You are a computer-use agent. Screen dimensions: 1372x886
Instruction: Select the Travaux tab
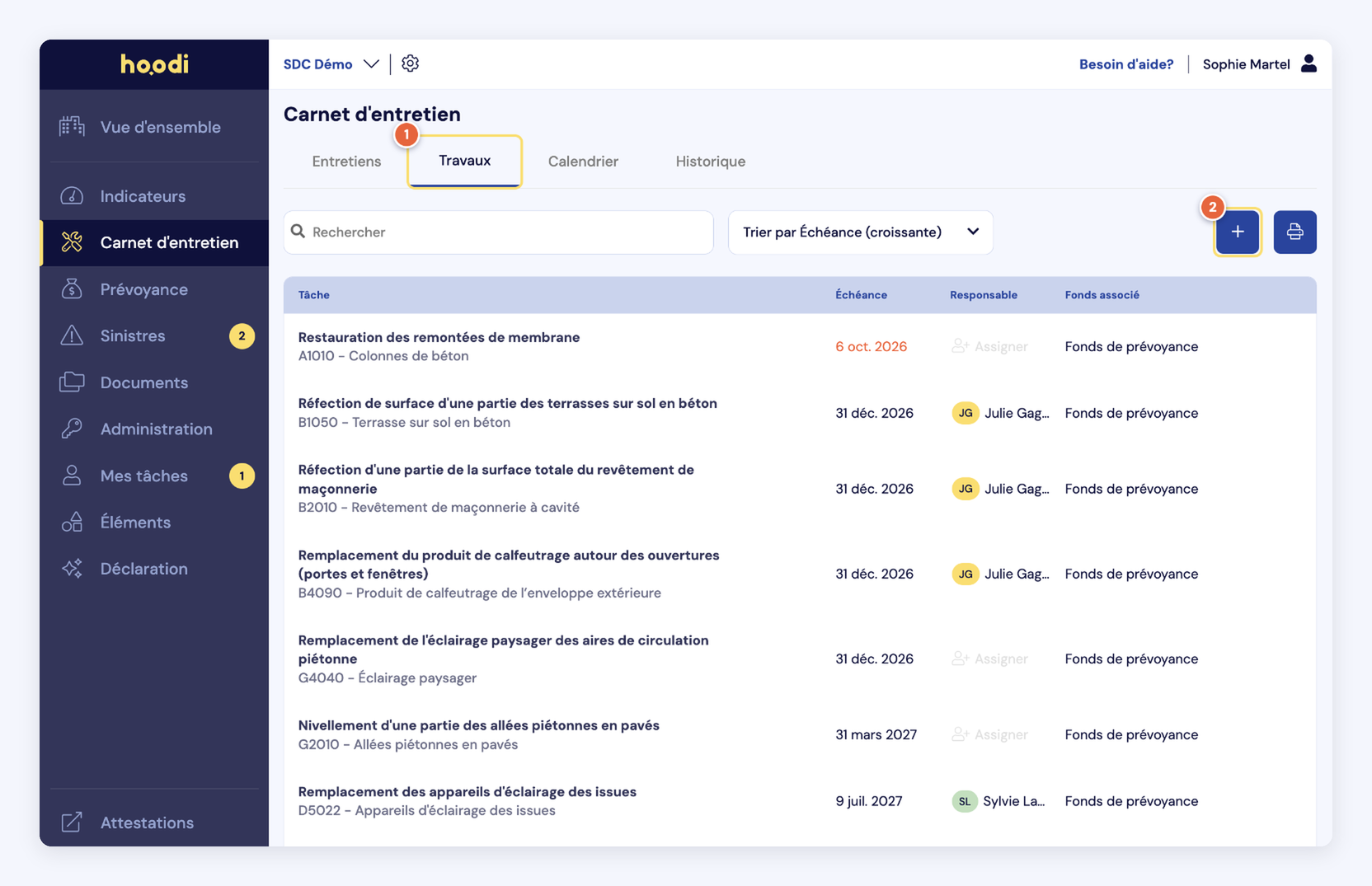(x=464, y=161)
